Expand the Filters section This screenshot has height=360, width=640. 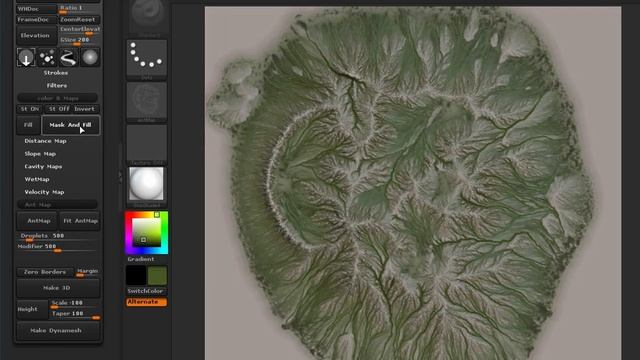57,86
